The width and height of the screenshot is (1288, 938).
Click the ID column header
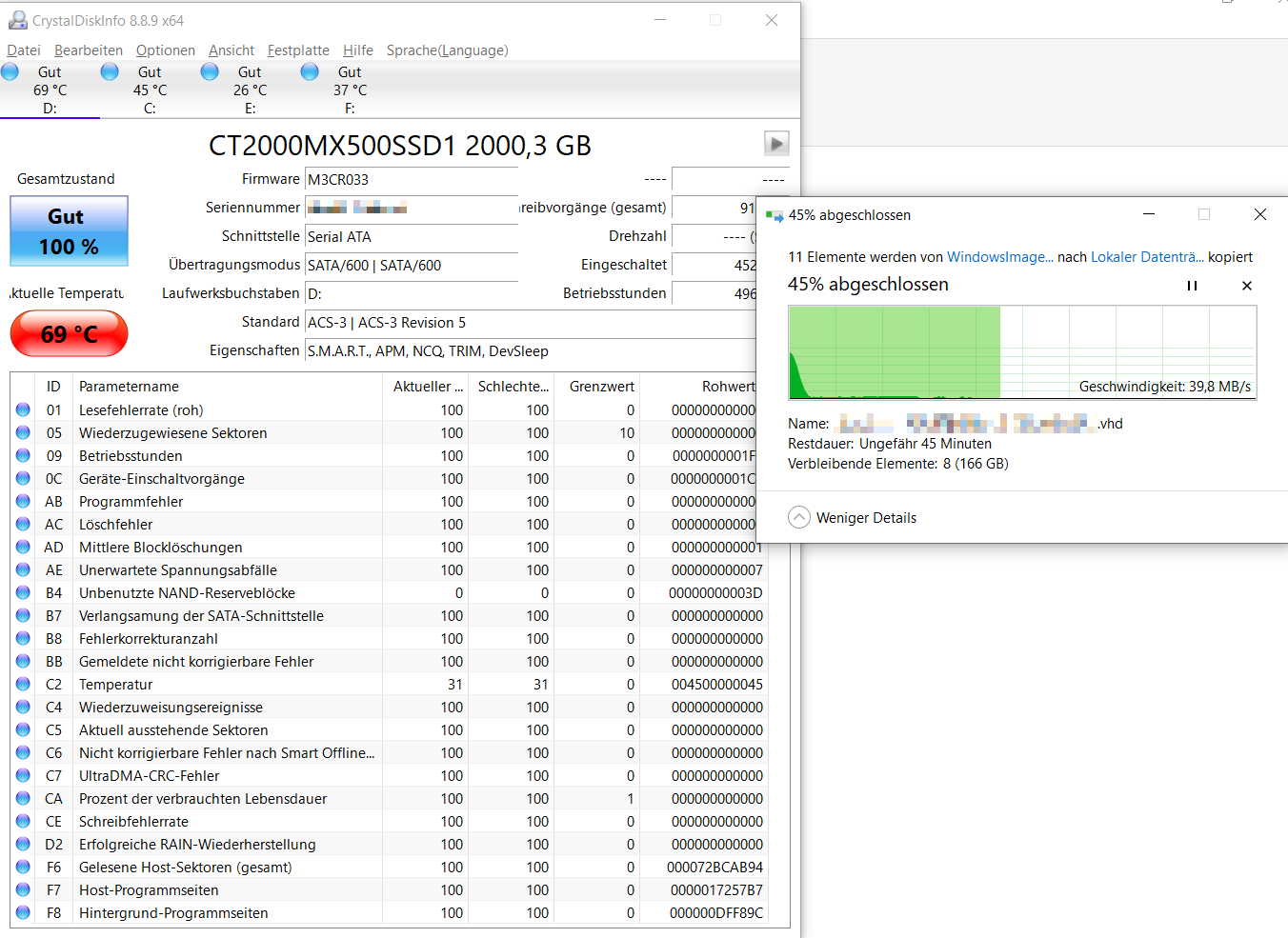[x=54, y=386]
